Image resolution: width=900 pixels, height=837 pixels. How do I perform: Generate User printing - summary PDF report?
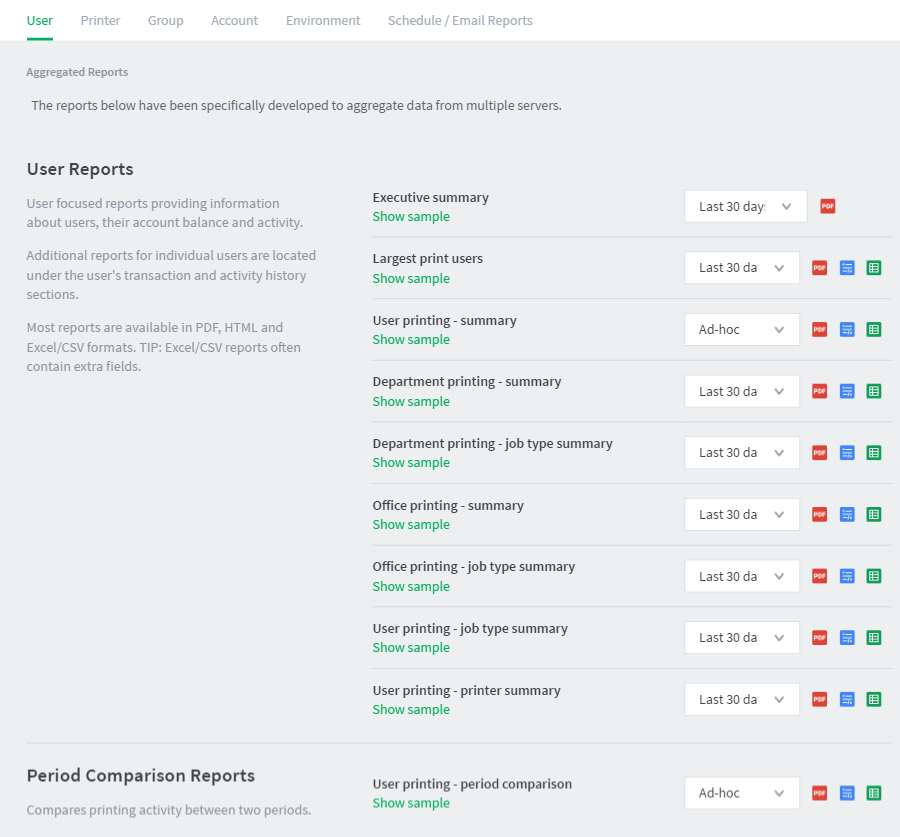click(819, 330)
